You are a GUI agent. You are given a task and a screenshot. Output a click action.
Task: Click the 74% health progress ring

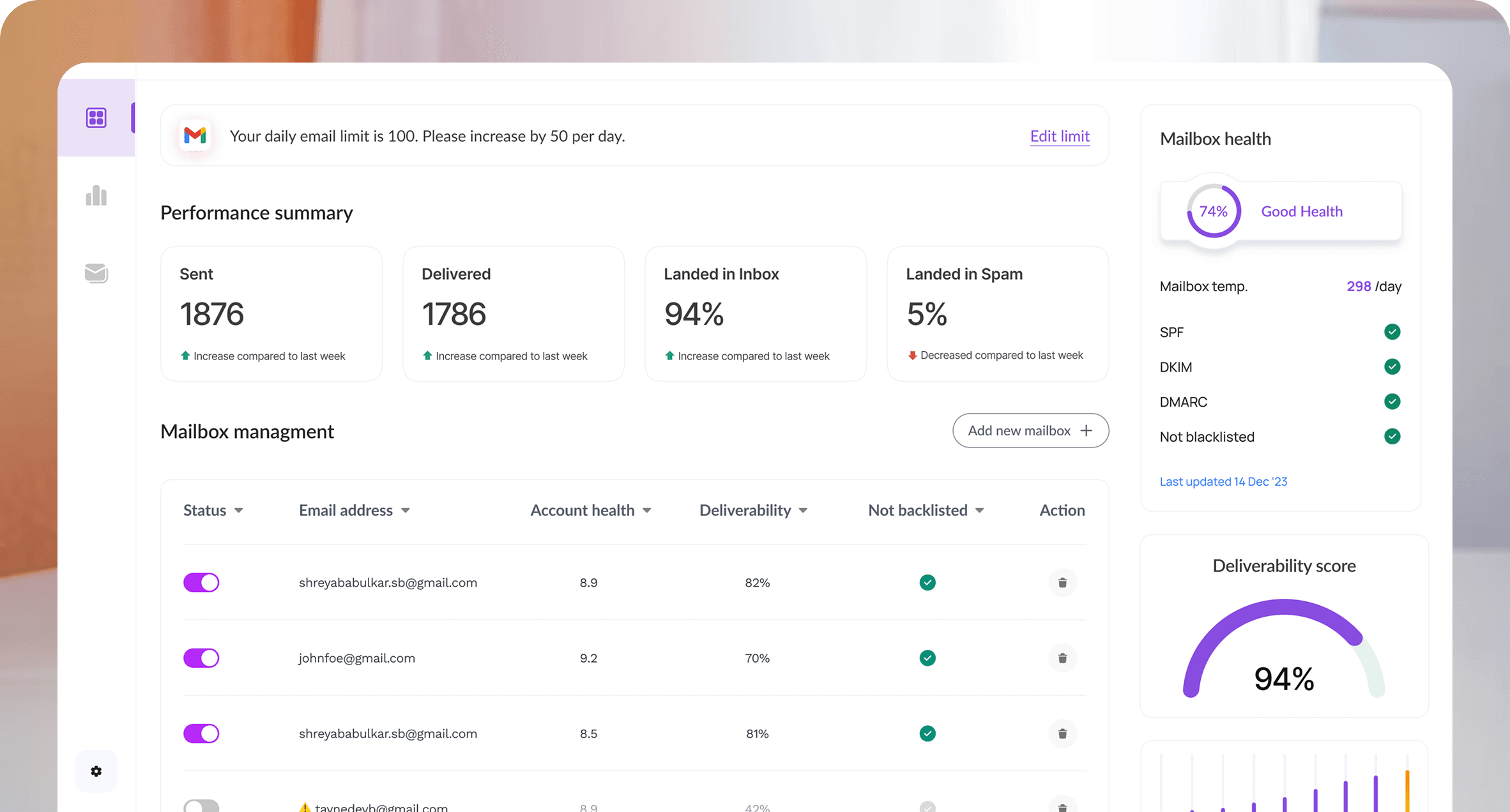click(1214, 211)
